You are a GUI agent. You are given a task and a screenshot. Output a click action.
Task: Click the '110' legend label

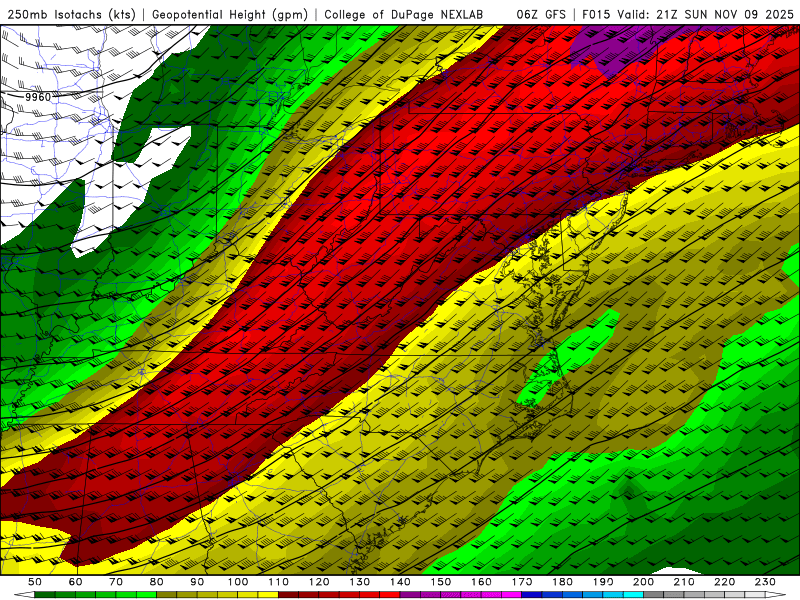pos(279,582)
